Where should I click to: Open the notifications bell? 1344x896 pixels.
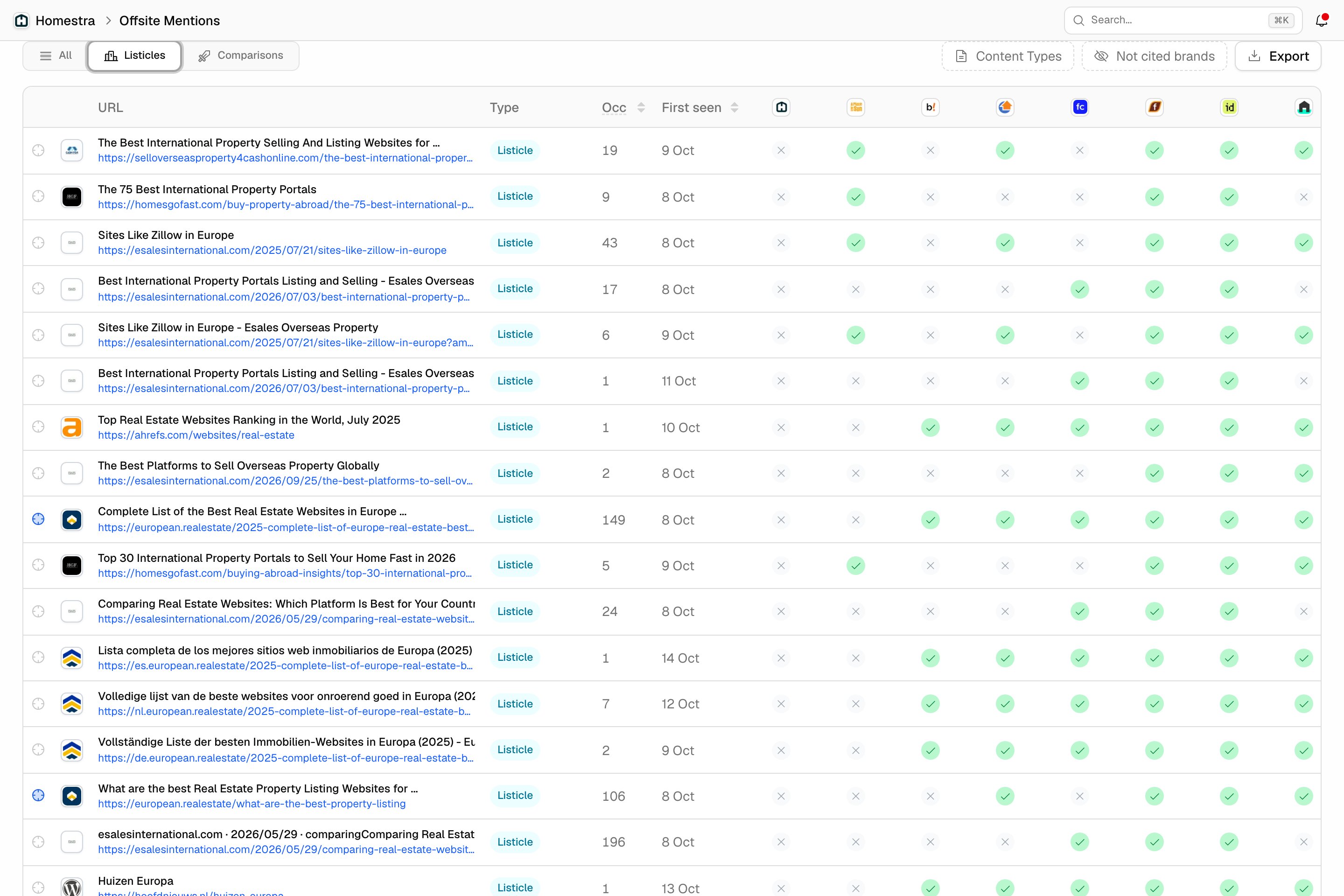pyautogui.click(x=1321, y=21)
